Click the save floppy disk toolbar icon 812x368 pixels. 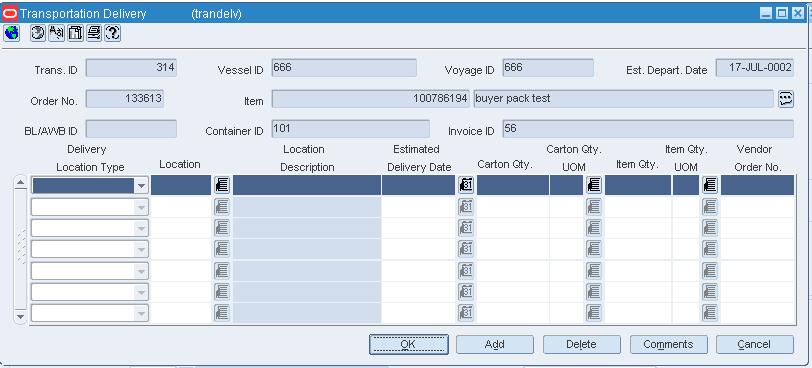(76, 34)
